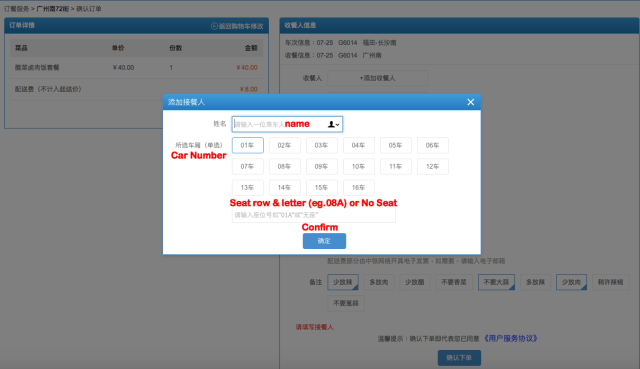Select carriage 08车

[x=284, y=167]
